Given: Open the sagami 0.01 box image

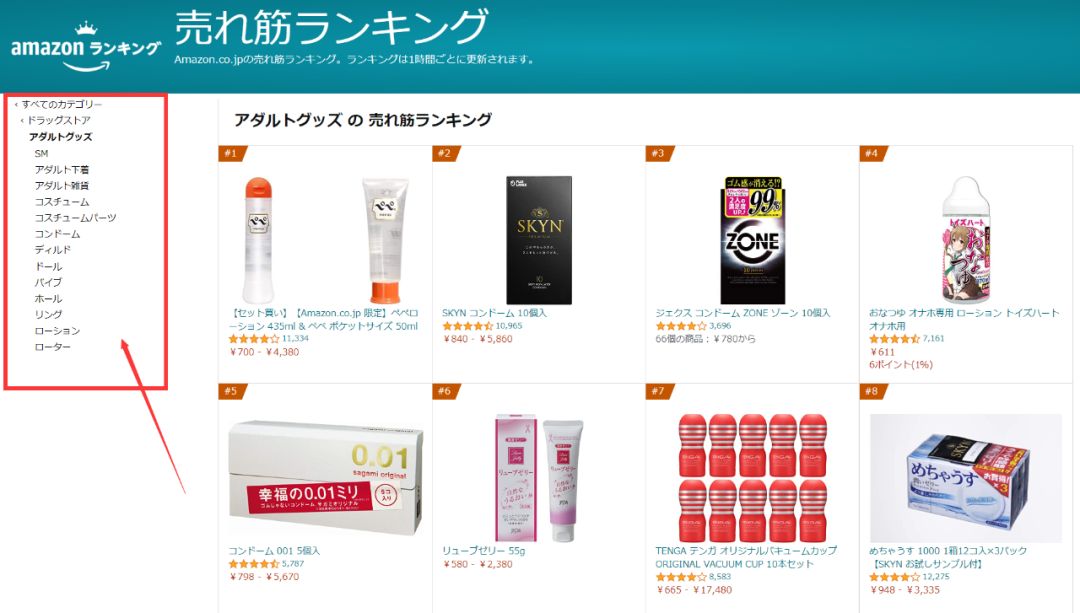Looking at the screenshot, I should point(326,477).
